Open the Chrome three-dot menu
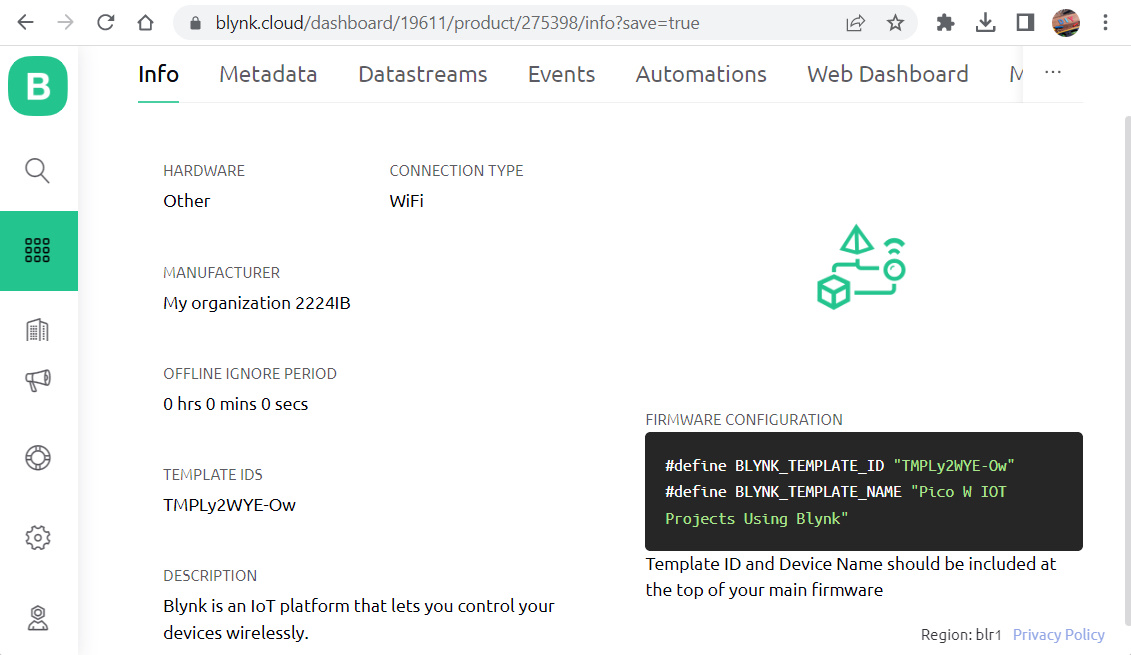1131x655 pixels. pos(1105,23)
